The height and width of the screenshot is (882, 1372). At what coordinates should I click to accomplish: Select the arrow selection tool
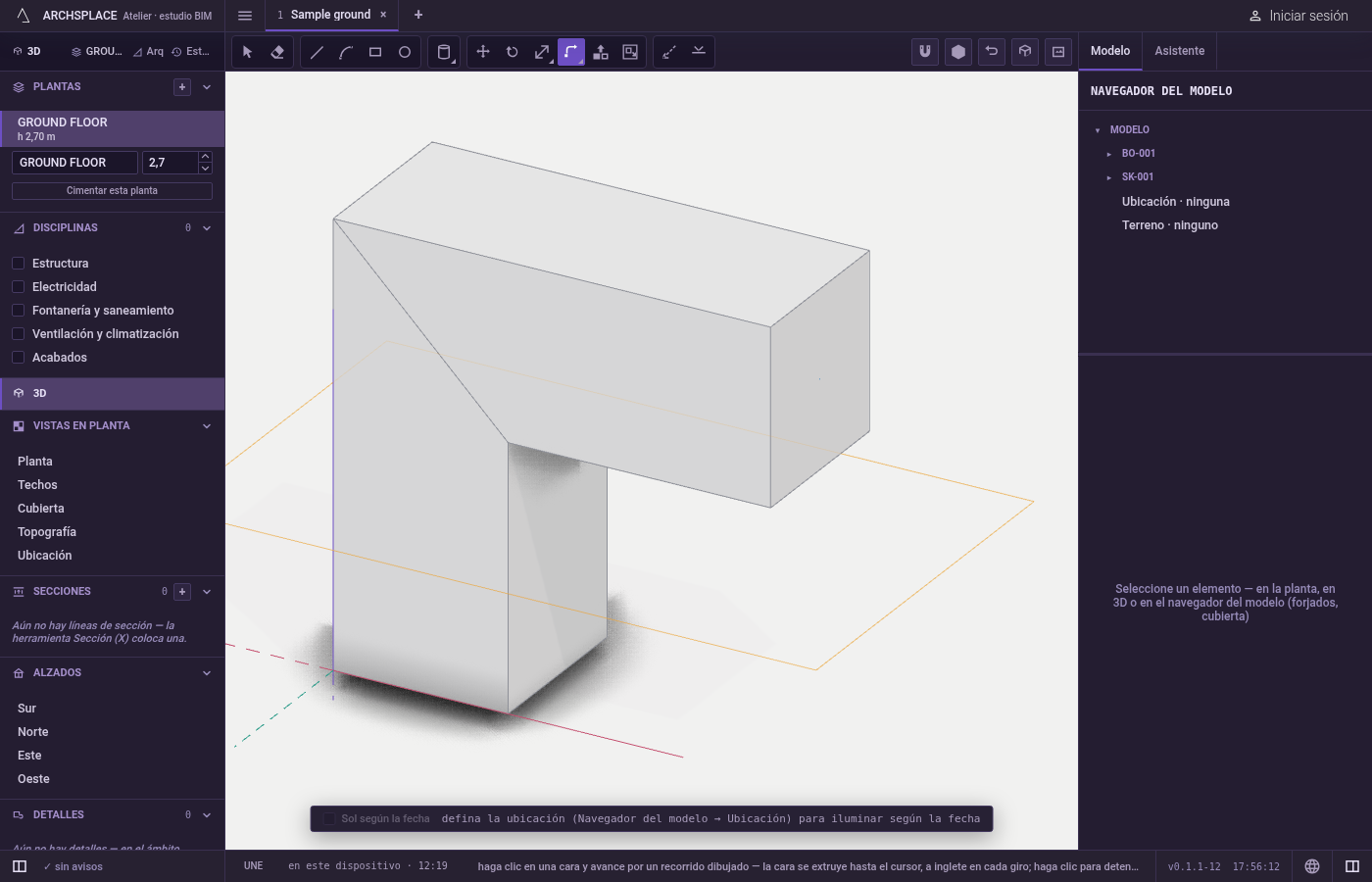click(x=247, y=52)
